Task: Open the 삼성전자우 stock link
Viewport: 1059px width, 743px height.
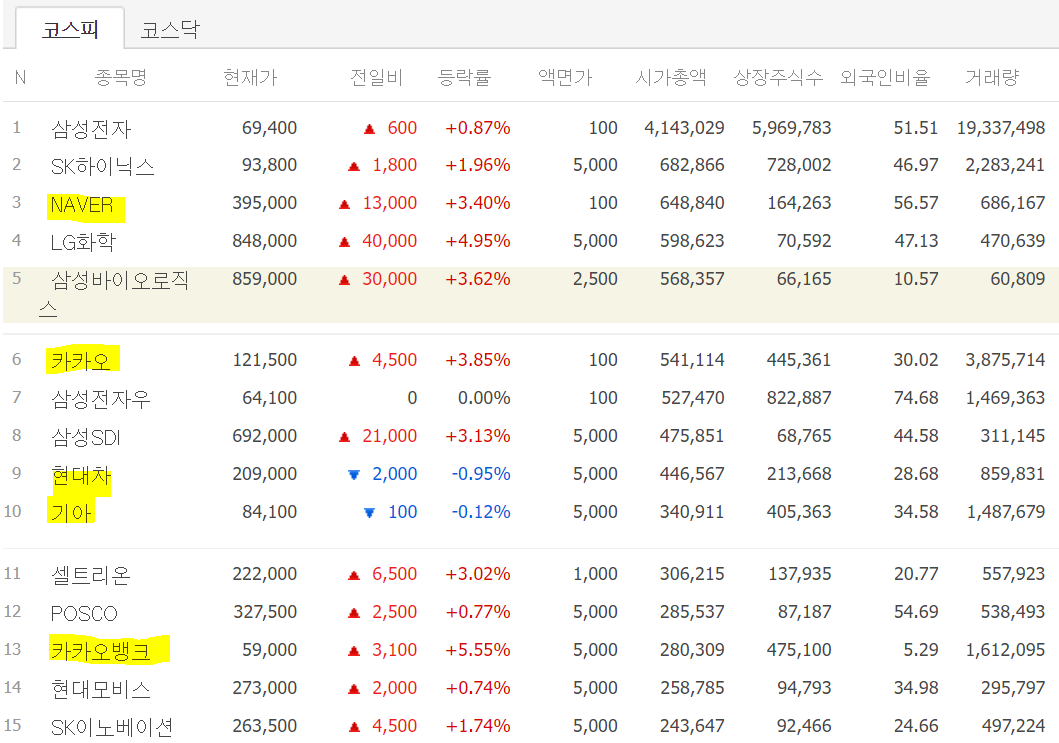Action: click(101, 399)
